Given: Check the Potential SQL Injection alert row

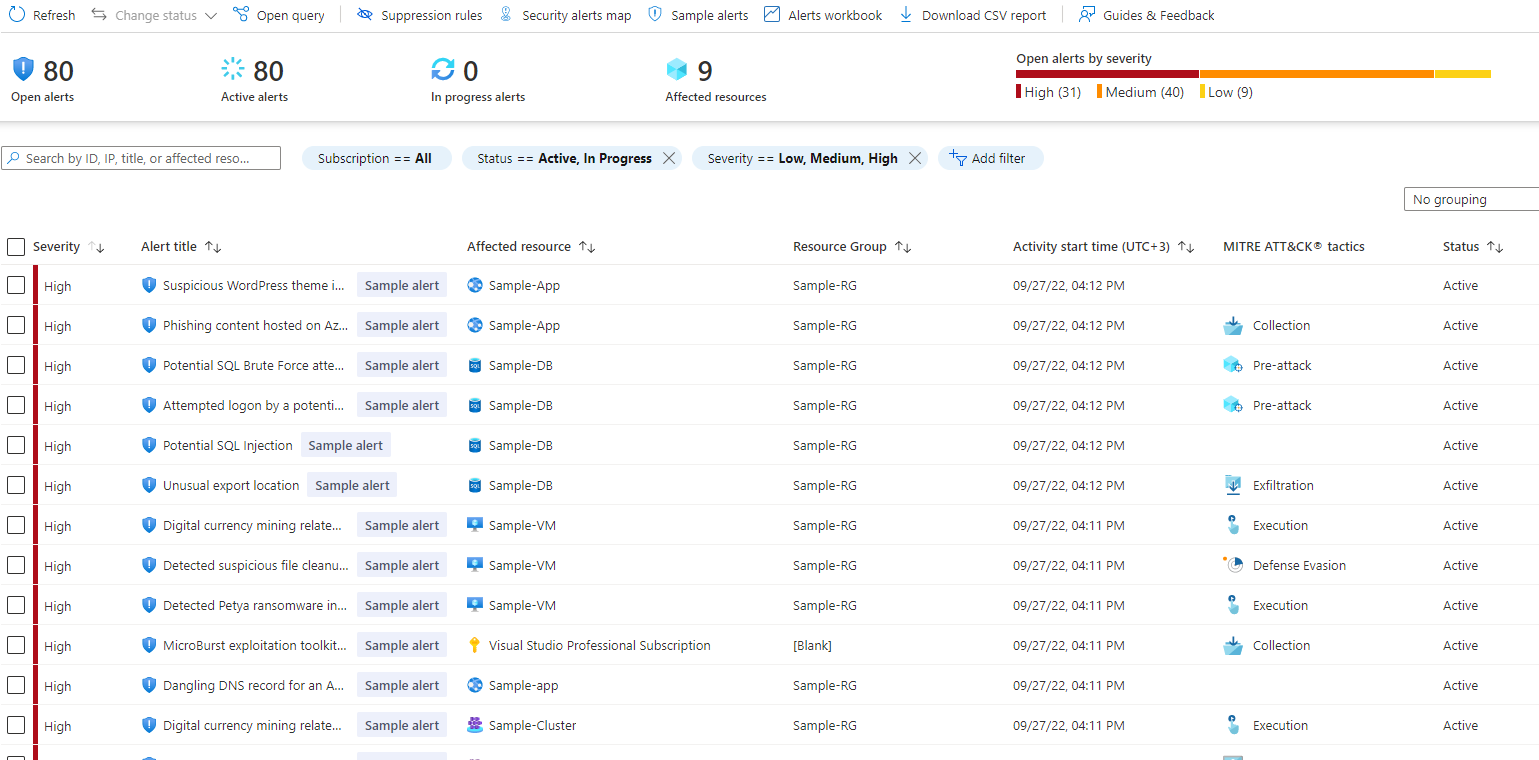Looking at the screenshot, I should 16,446.
